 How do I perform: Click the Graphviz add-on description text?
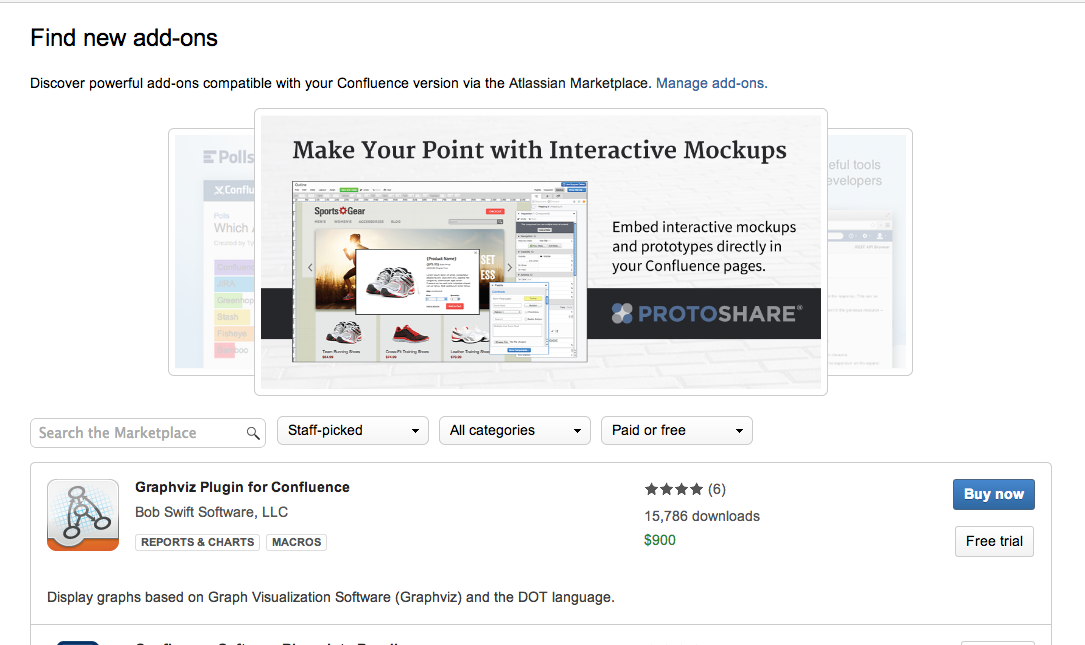(x=330, y=597)
